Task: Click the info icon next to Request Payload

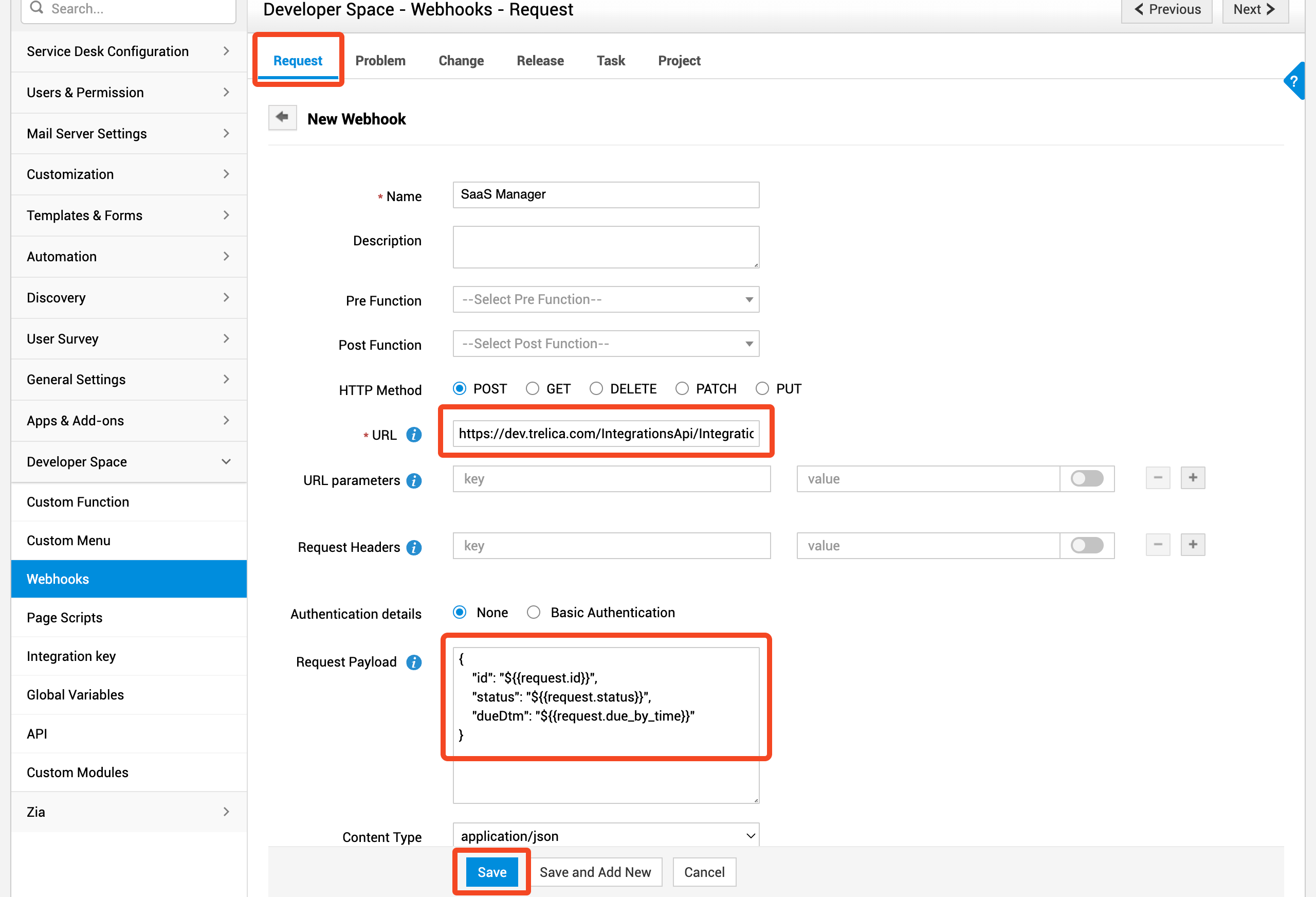Action: tap(414, 662)
